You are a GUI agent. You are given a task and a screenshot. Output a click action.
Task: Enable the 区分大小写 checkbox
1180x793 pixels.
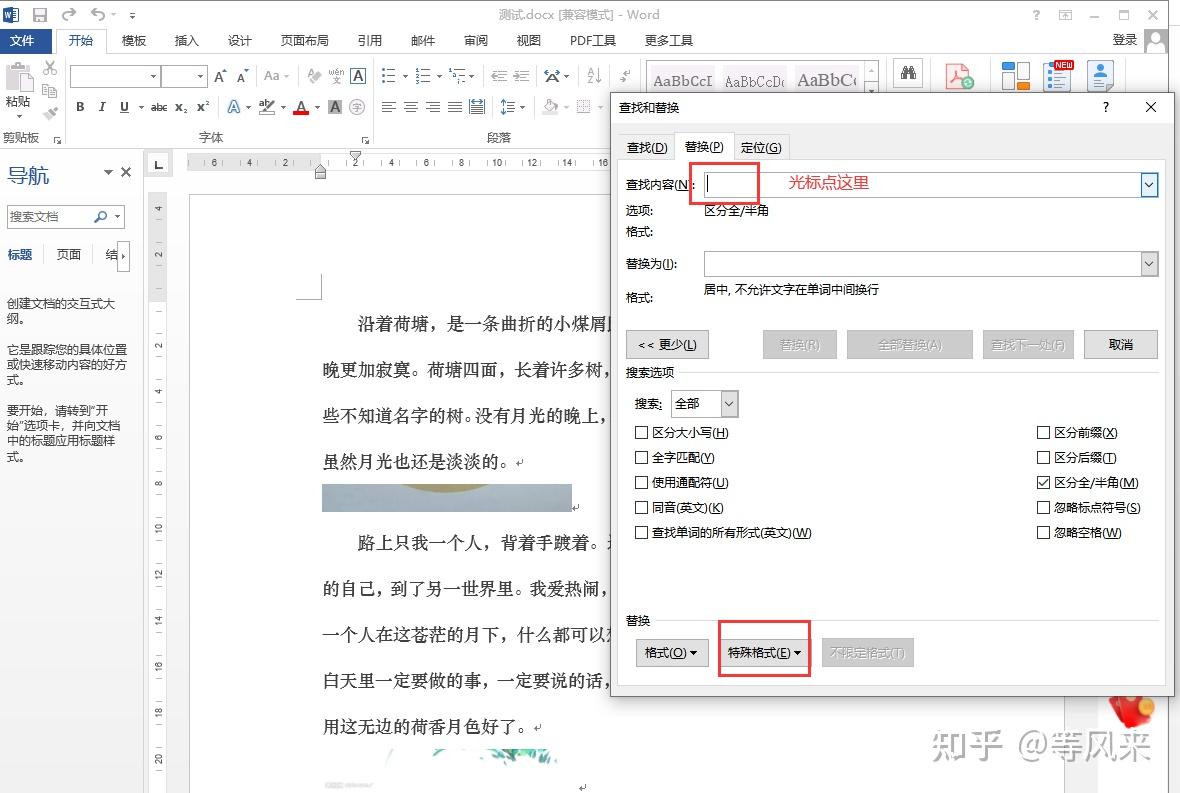641,433
